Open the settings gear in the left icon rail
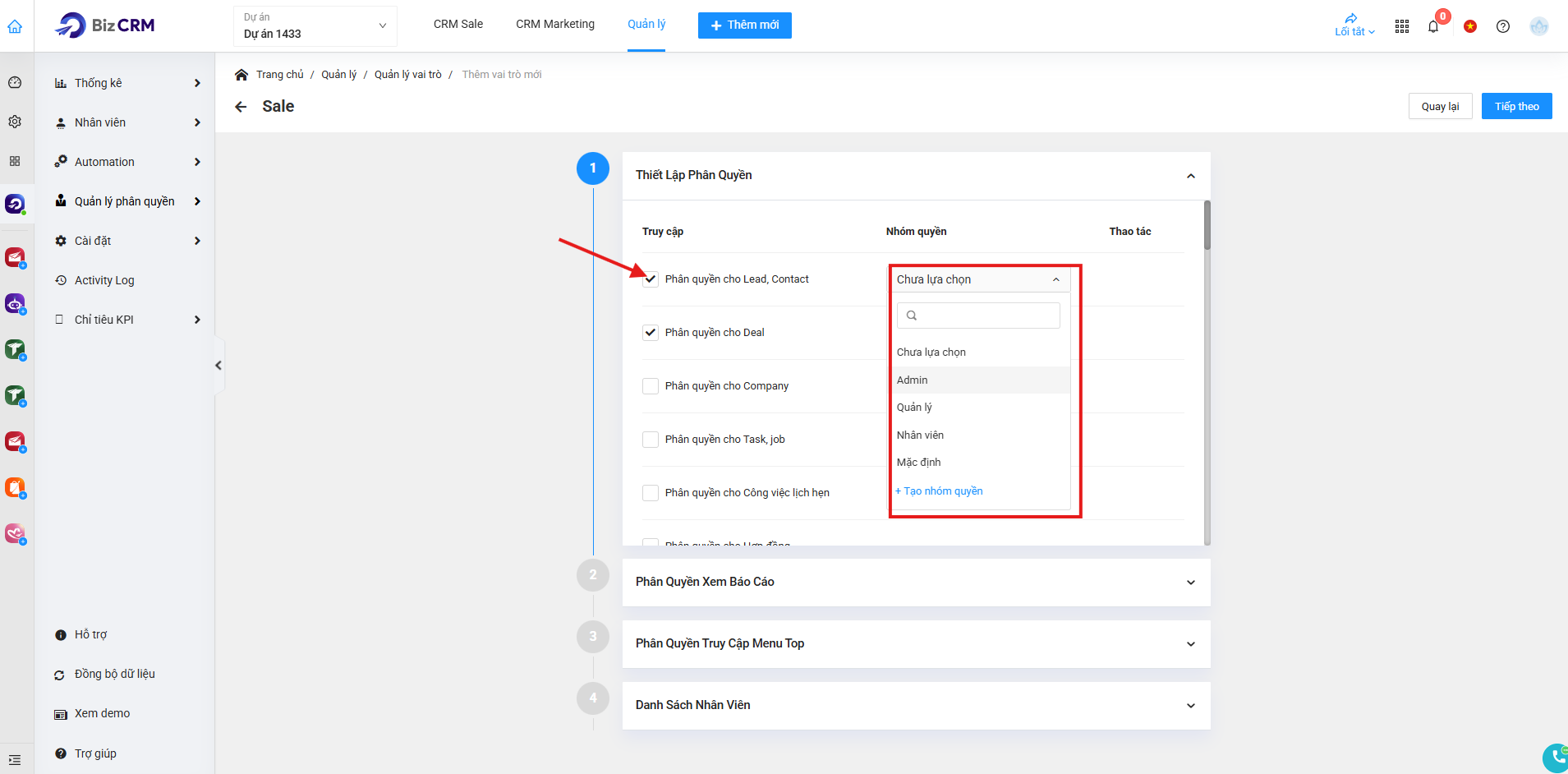Screen dimensions: 1568x774 (x=15, y=122)
